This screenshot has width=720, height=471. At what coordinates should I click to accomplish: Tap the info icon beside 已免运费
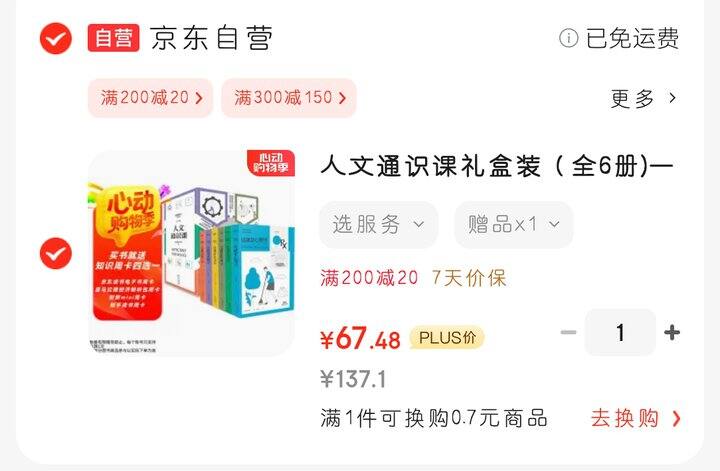[568, 38]
